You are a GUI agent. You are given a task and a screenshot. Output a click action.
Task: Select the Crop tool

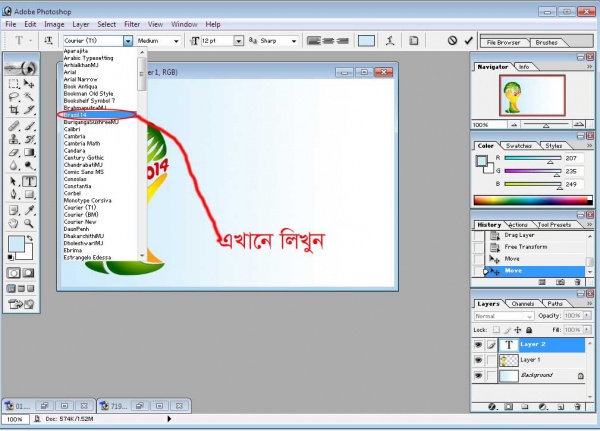(x=14, y=110)
